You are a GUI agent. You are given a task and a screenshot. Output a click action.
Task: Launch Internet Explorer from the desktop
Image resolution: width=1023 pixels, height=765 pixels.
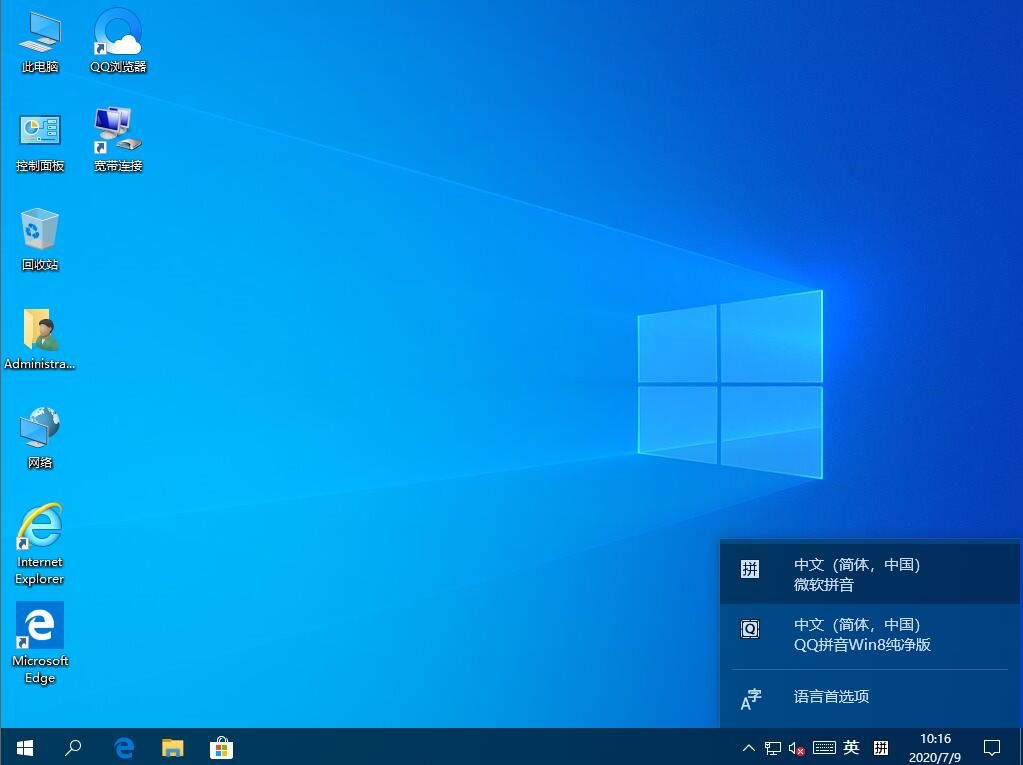click(39, 530)
